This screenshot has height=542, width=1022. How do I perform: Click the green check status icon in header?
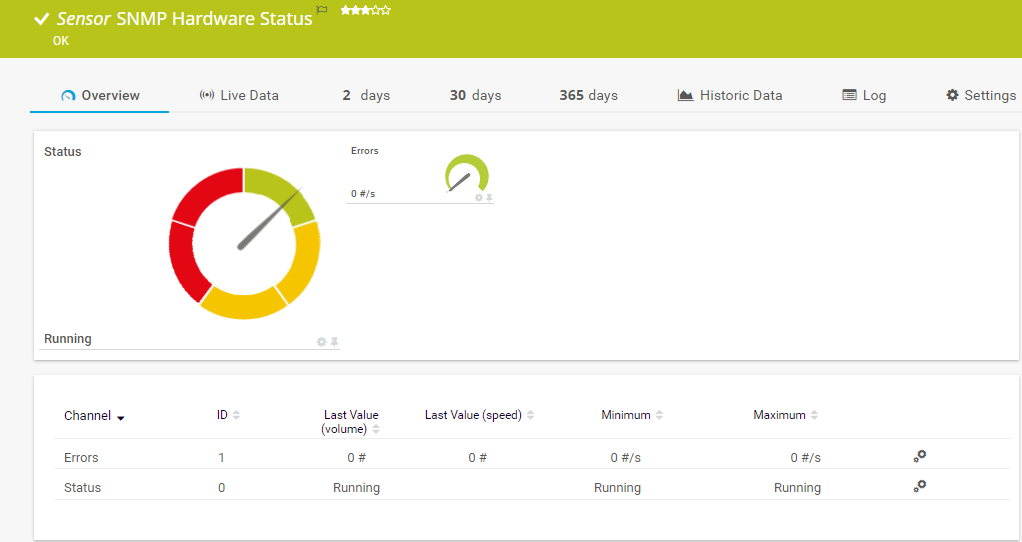click(42, 19)
